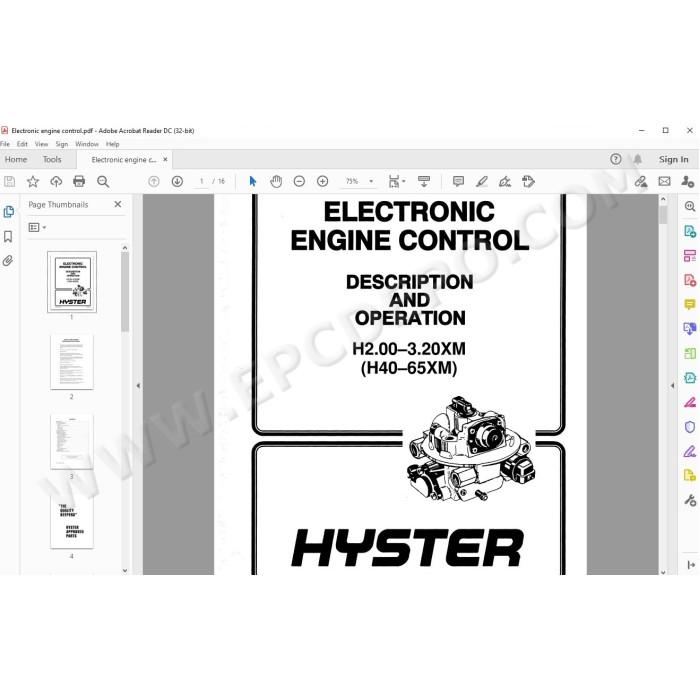The width and height of the screenshot is (700, 700).
Task: Activate the Hand pan tool
Action: click(x=276, y=181)
